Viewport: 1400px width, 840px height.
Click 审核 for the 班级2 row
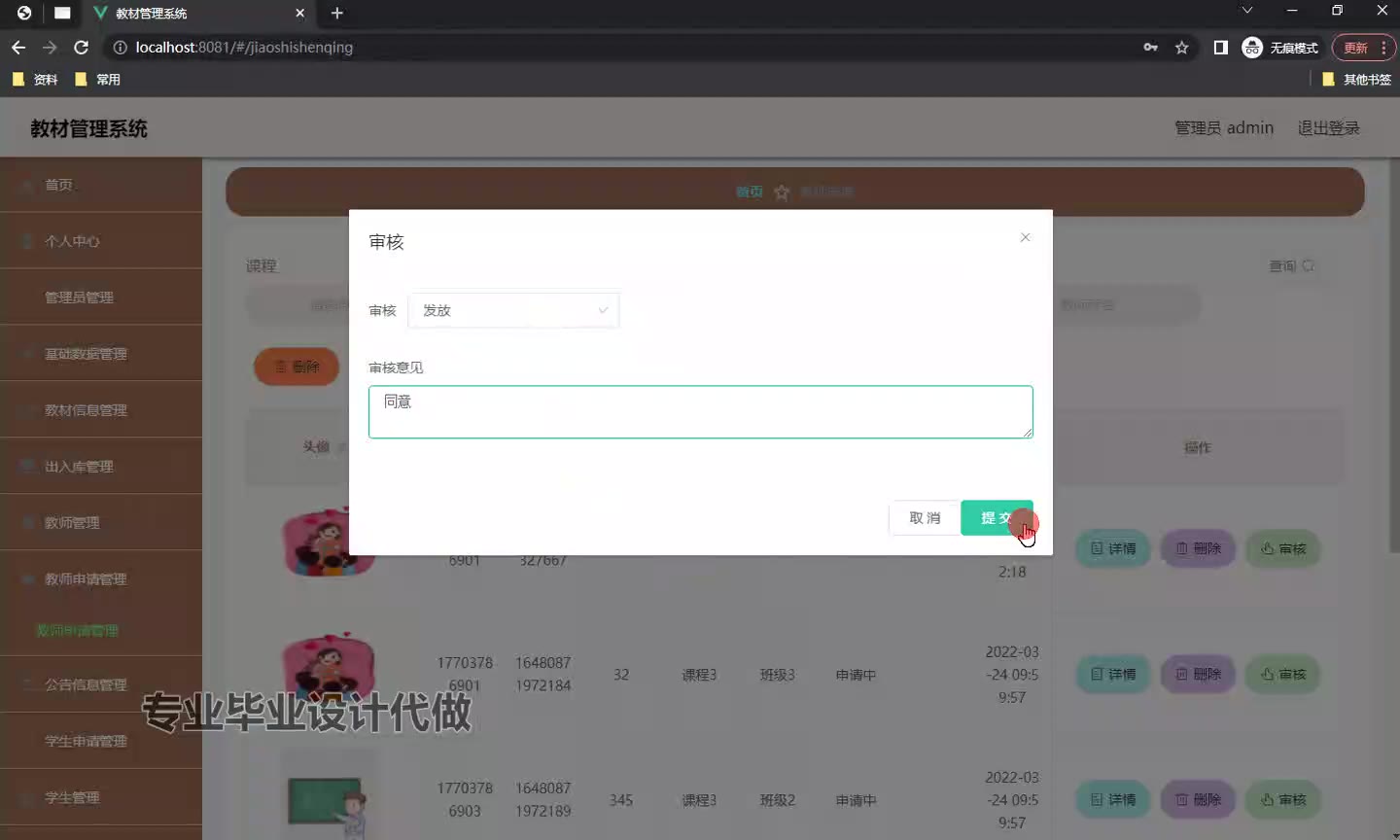pyautogui.click(x=1283, y=799)
